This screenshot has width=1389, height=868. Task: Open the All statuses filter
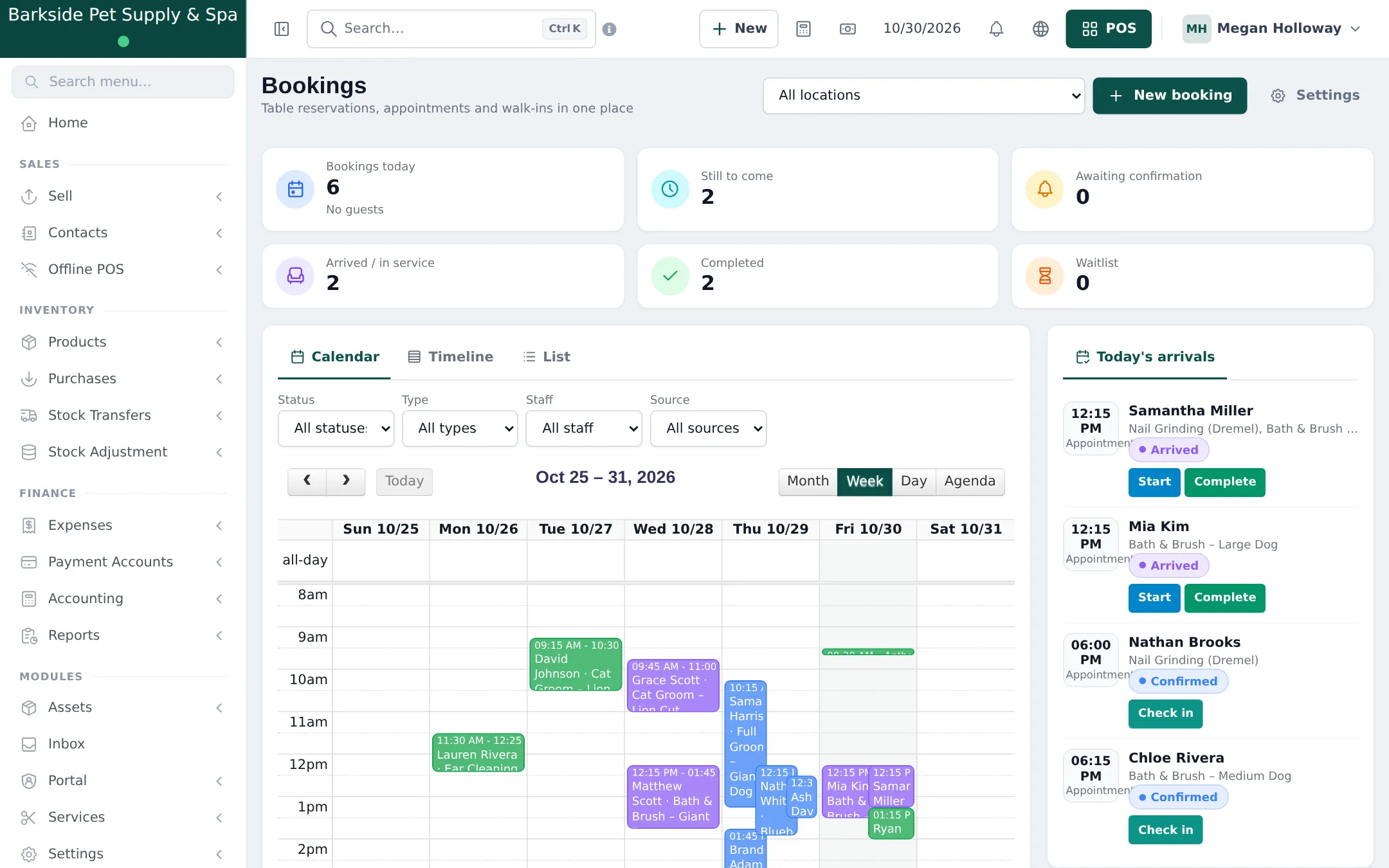tap(336, 428)
